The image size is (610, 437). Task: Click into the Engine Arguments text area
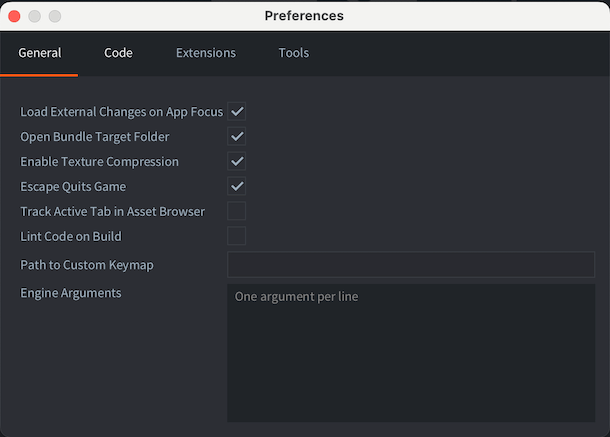(x=411, y=353)
